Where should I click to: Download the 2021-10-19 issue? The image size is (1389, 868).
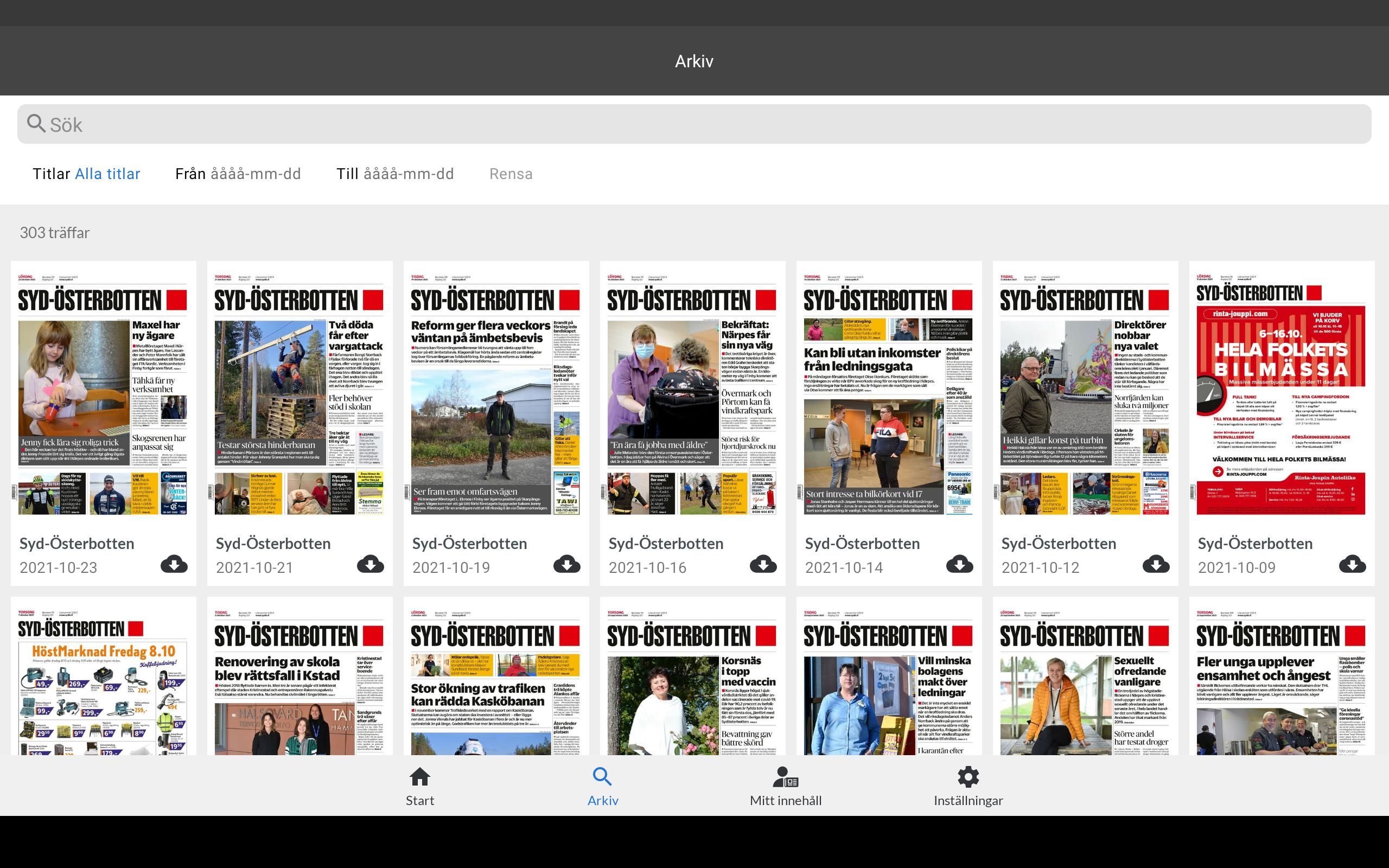[566, 564]
